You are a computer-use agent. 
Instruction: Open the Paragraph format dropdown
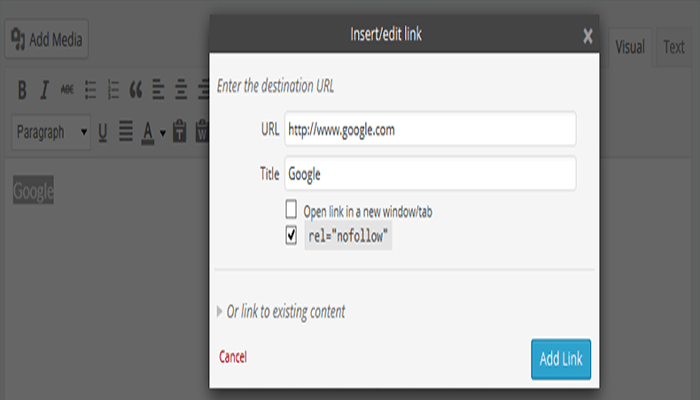pos(51,131)
